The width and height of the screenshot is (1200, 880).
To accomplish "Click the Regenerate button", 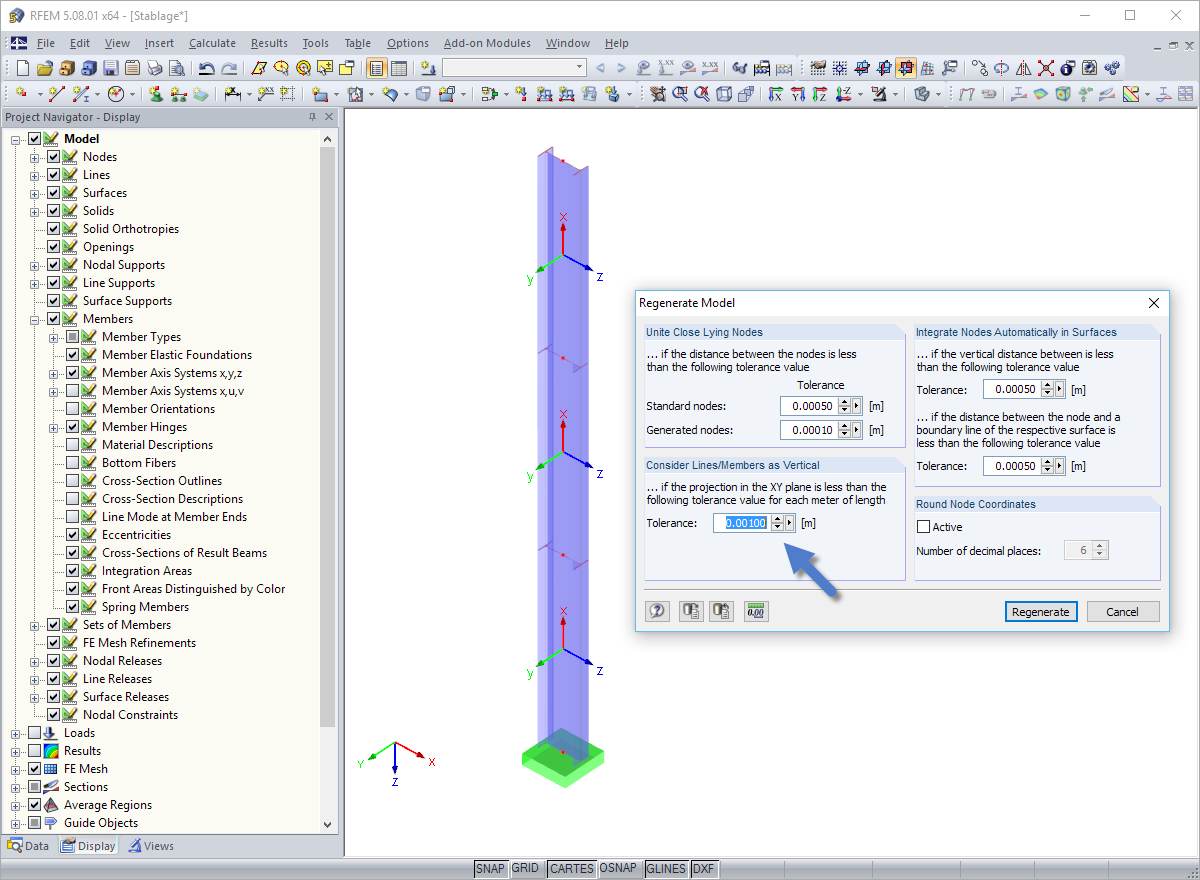I will pos(1041,611).
